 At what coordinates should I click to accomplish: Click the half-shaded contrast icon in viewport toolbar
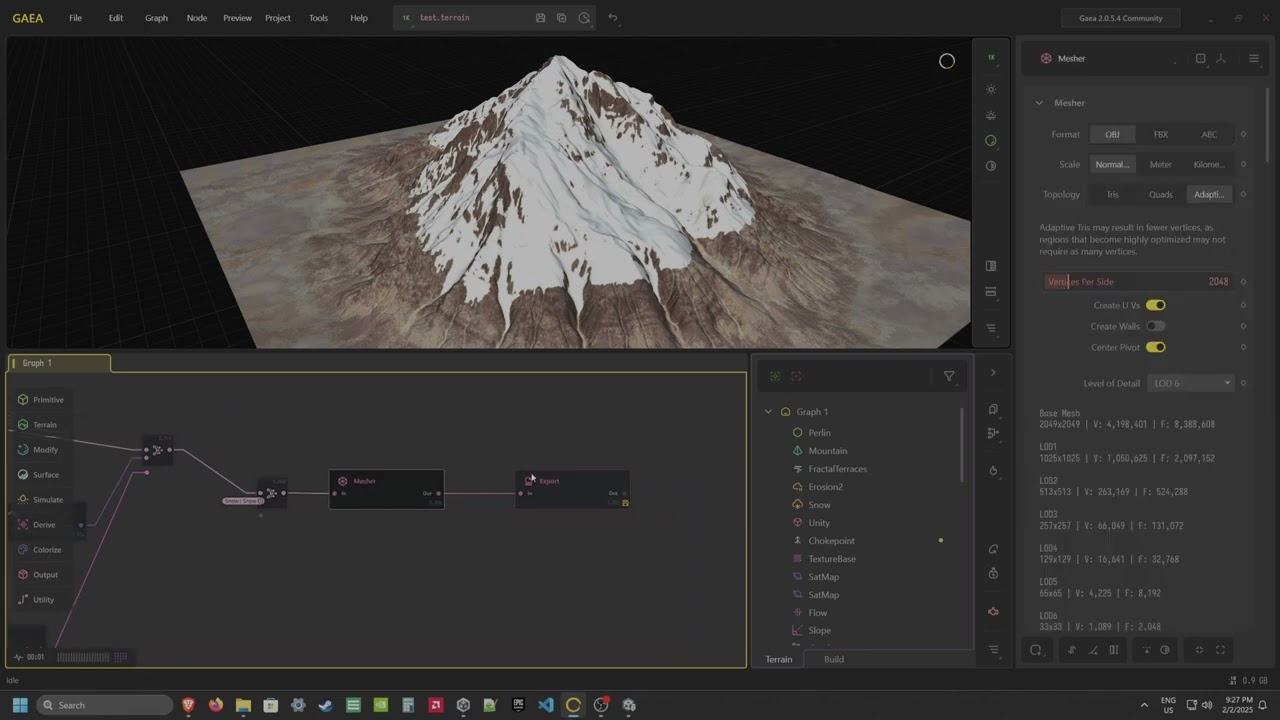991,166
